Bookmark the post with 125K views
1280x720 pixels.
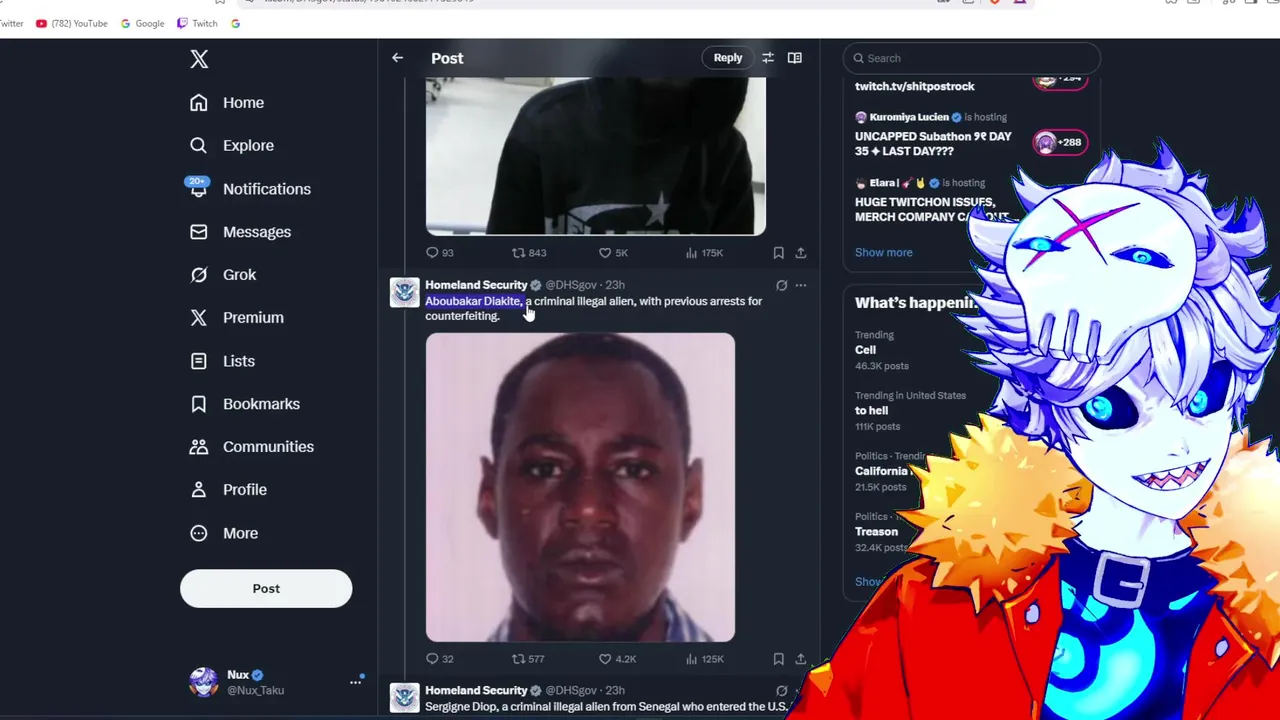click(x=778, y=659)
